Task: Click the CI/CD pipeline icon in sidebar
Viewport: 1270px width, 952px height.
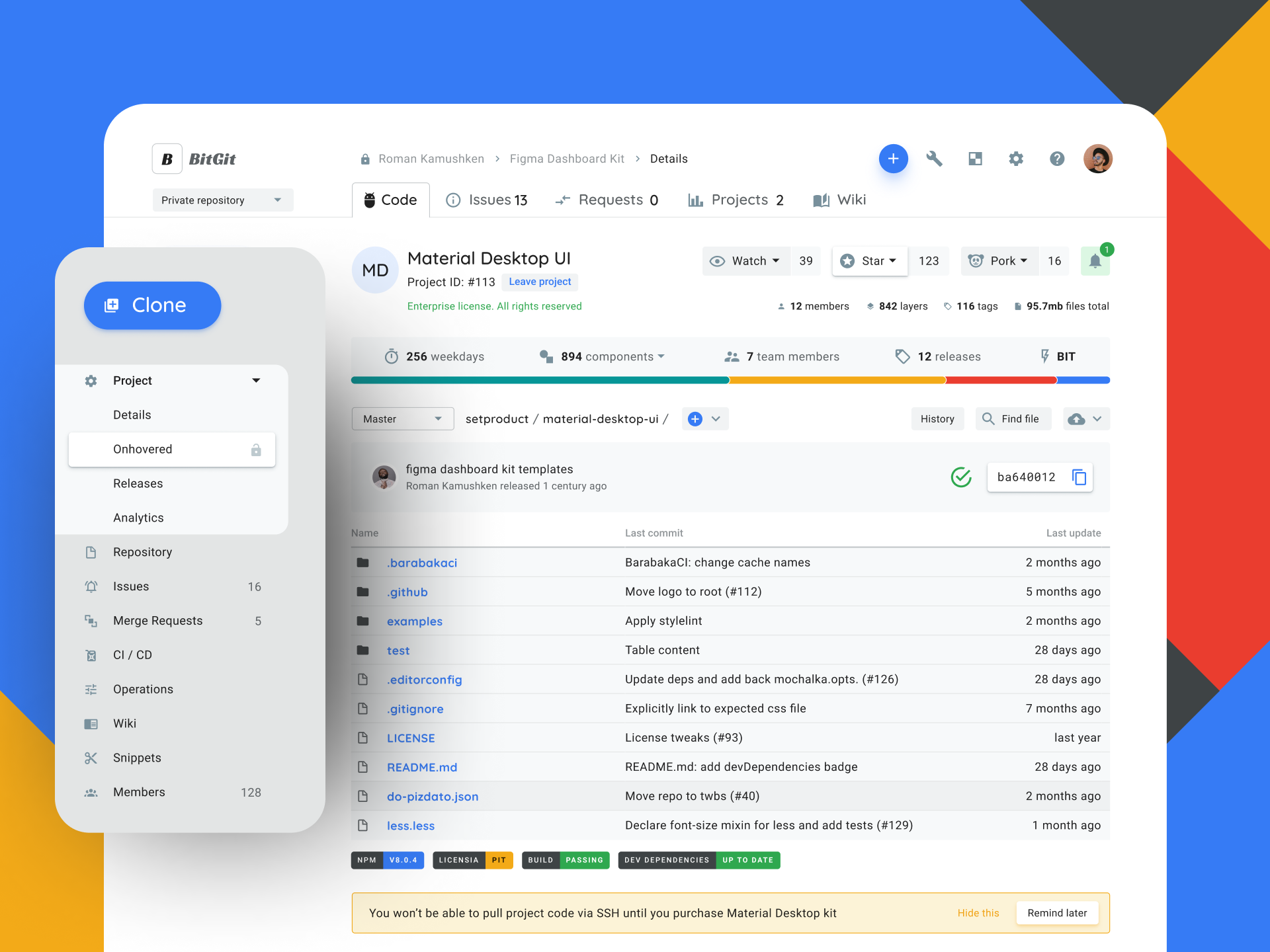Action: pos(90,655)
